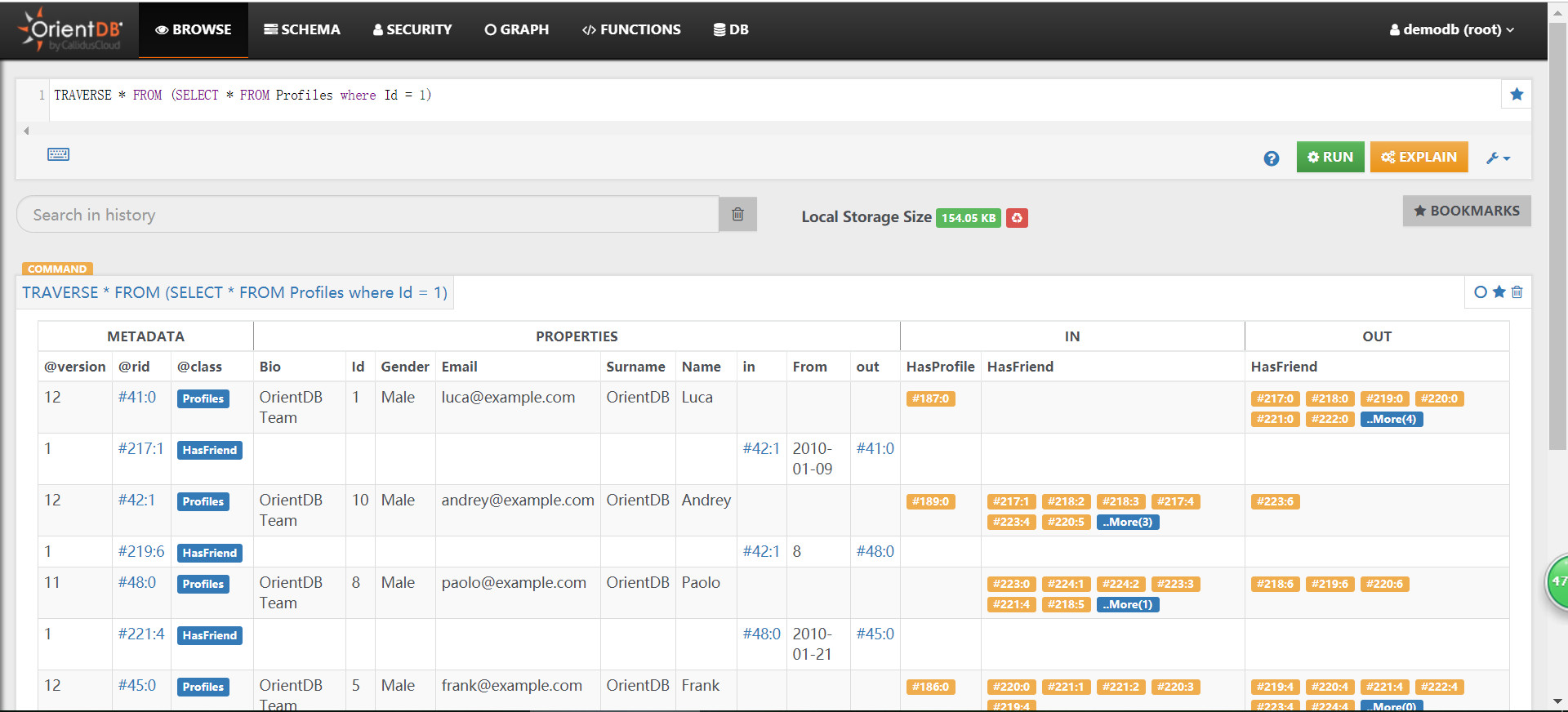Click the Search in history field
The width and height of the screenshot is (1568, 712).
point(367,215)
